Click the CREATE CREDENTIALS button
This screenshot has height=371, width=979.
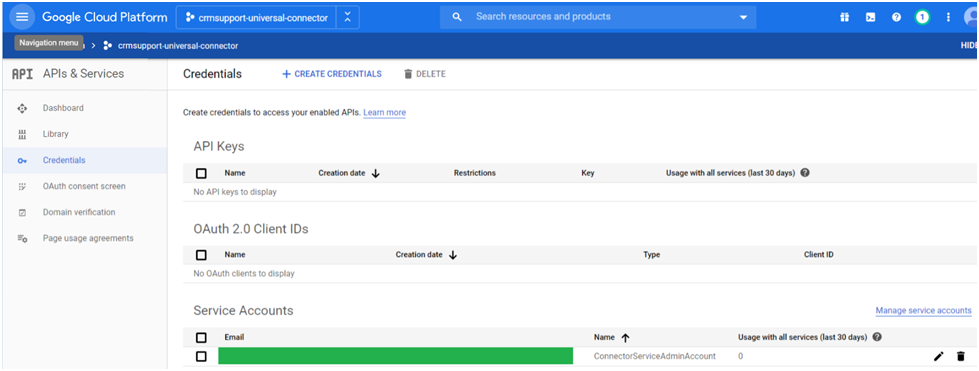coord(332,74)
